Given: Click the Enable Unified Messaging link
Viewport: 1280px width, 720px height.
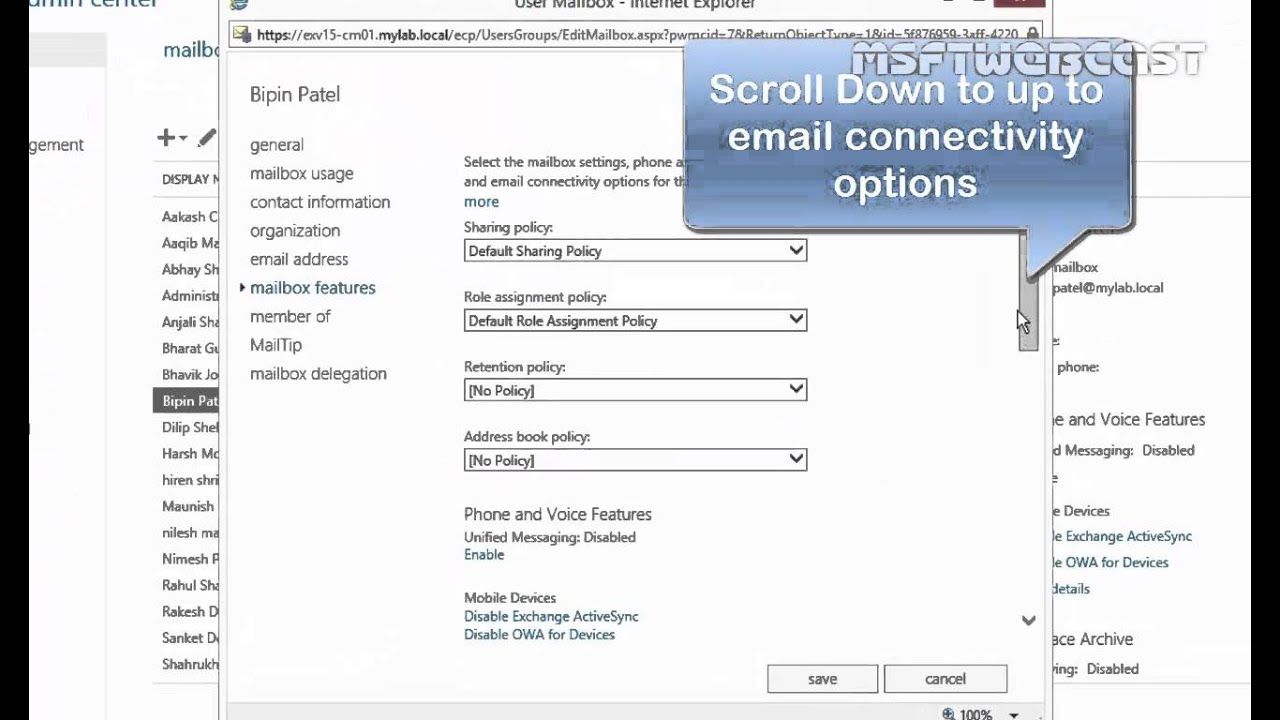Looking at the screenshot, I should 484,555.
